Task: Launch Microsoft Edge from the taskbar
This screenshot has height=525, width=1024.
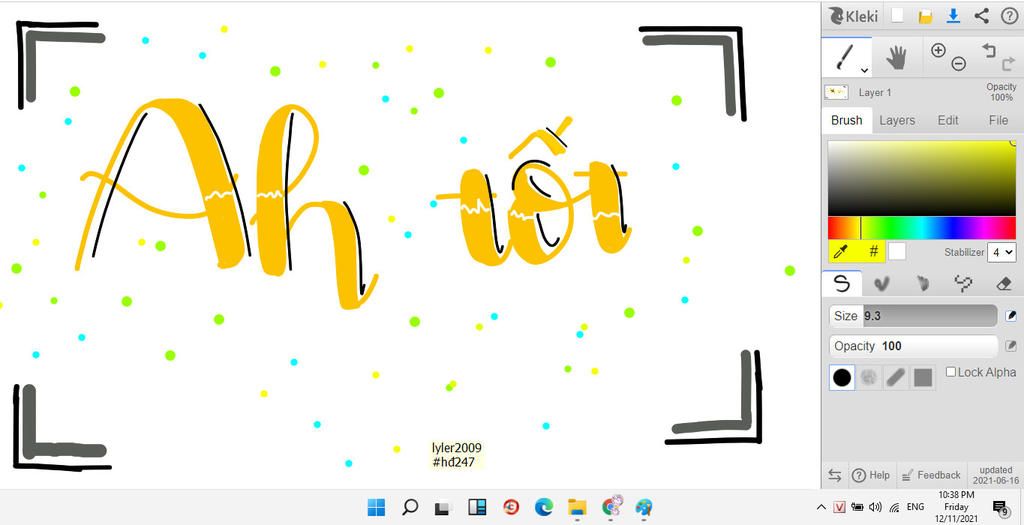Action: point(543,507)
